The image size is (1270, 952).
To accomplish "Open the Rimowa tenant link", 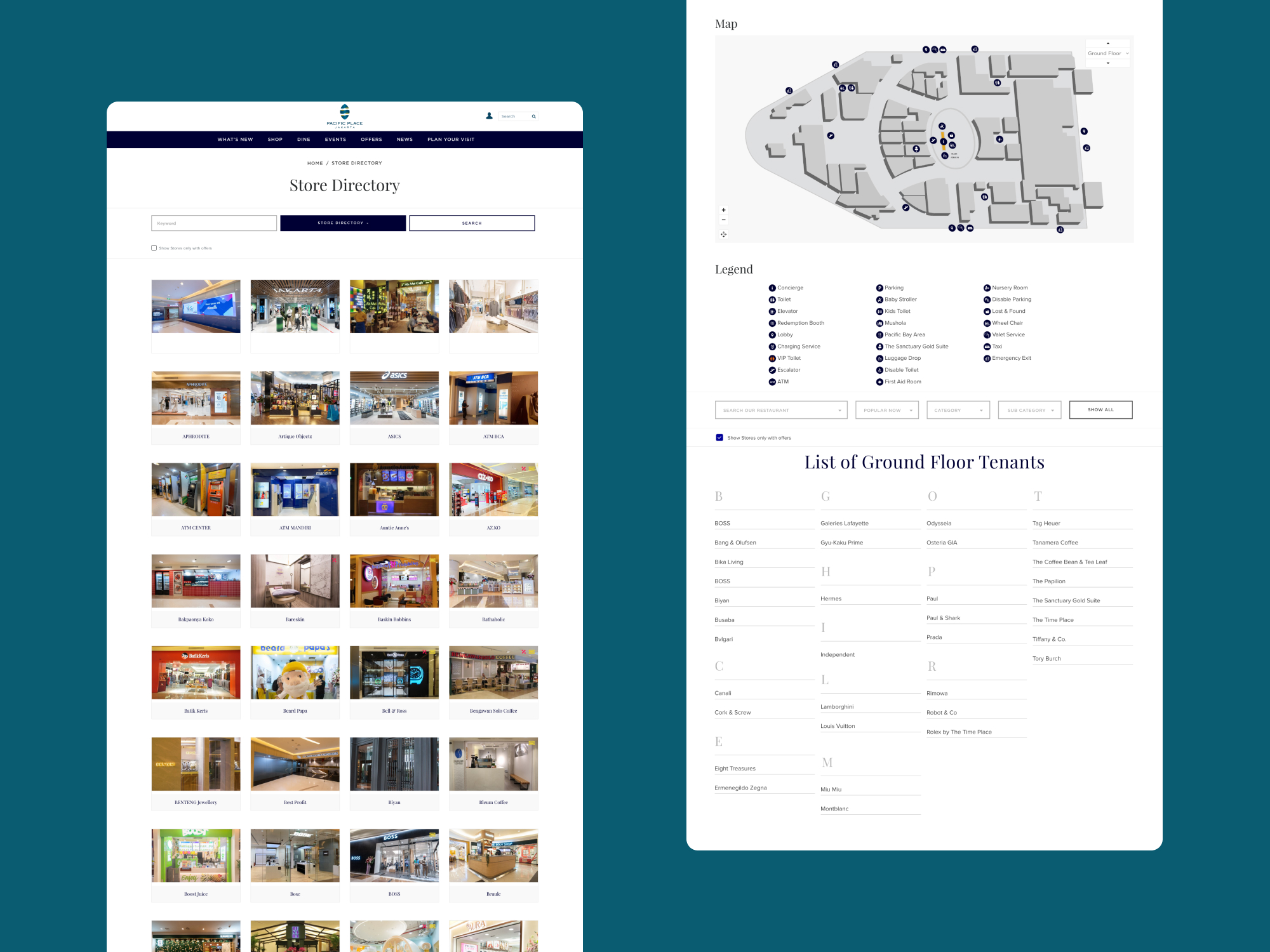I will (937, 693).
